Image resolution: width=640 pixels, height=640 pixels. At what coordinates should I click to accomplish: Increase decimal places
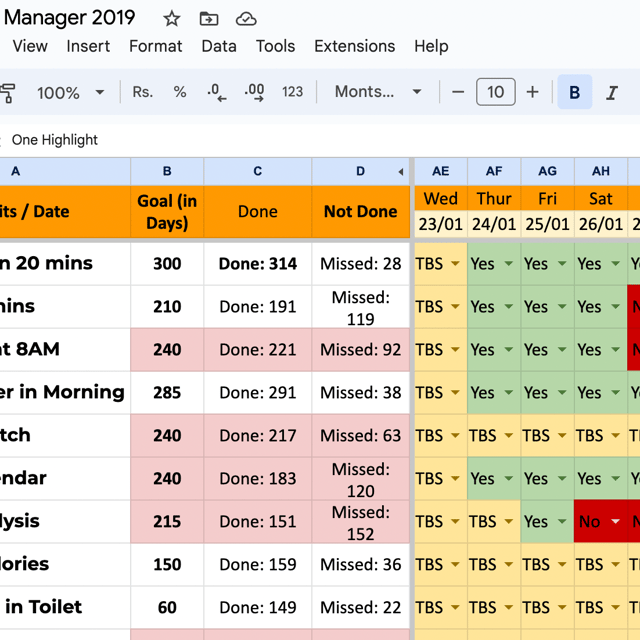click(x=254, y=92)
